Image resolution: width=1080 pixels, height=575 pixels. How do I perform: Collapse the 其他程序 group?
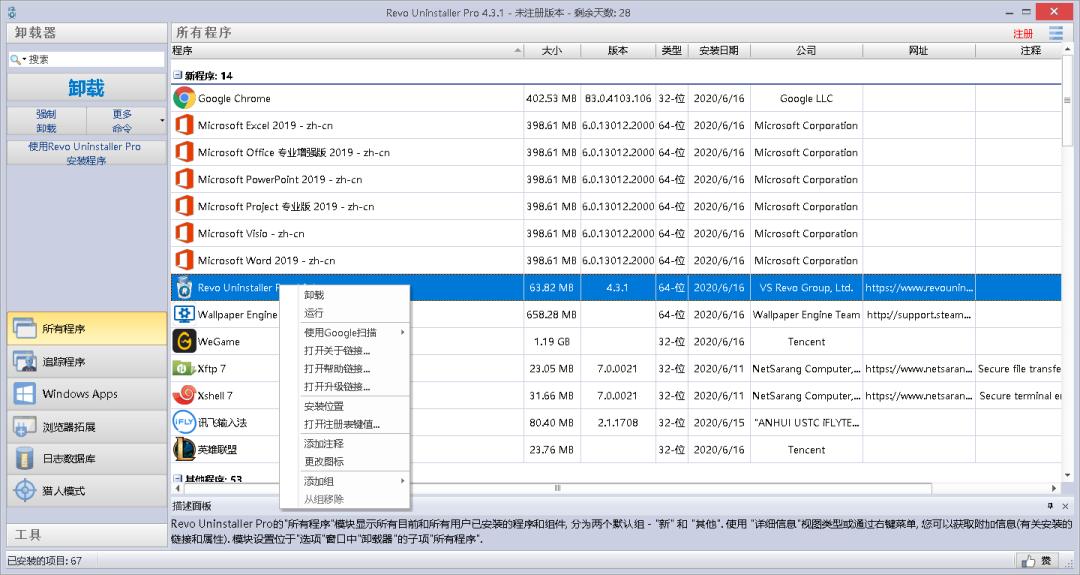pyautogui.click(x=177, y=478)
